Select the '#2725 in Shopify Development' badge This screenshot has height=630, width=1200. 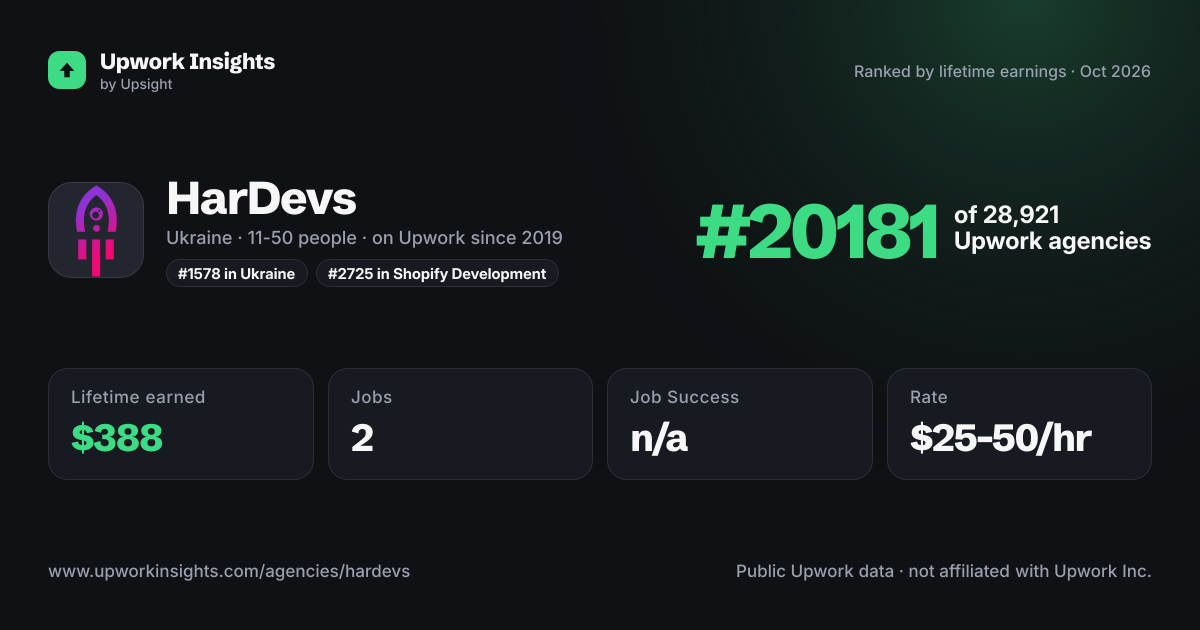coord(437,273)
